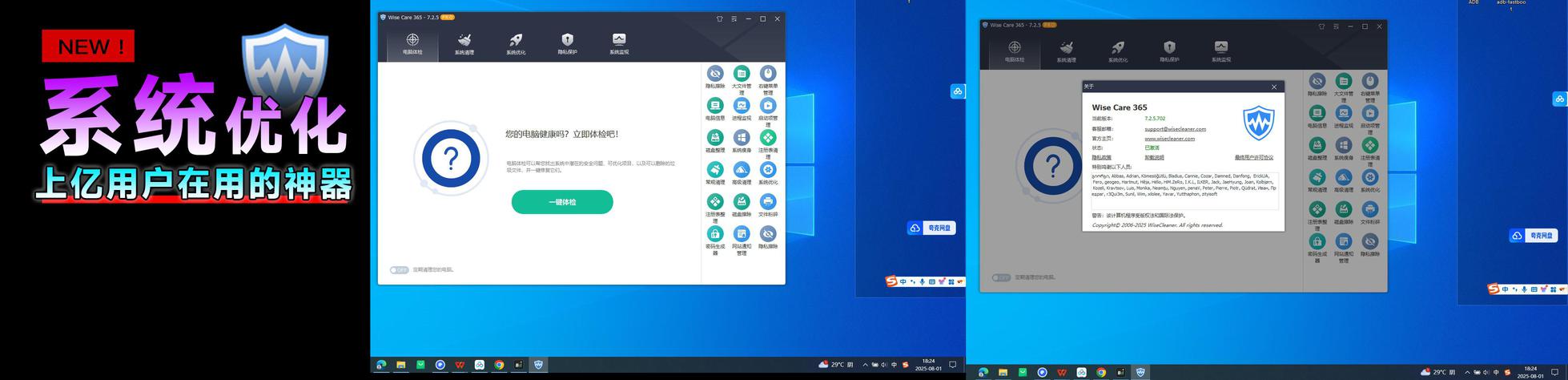
Task: Click skin shirt icon in left window title bar
Action: tap(719, 18)
